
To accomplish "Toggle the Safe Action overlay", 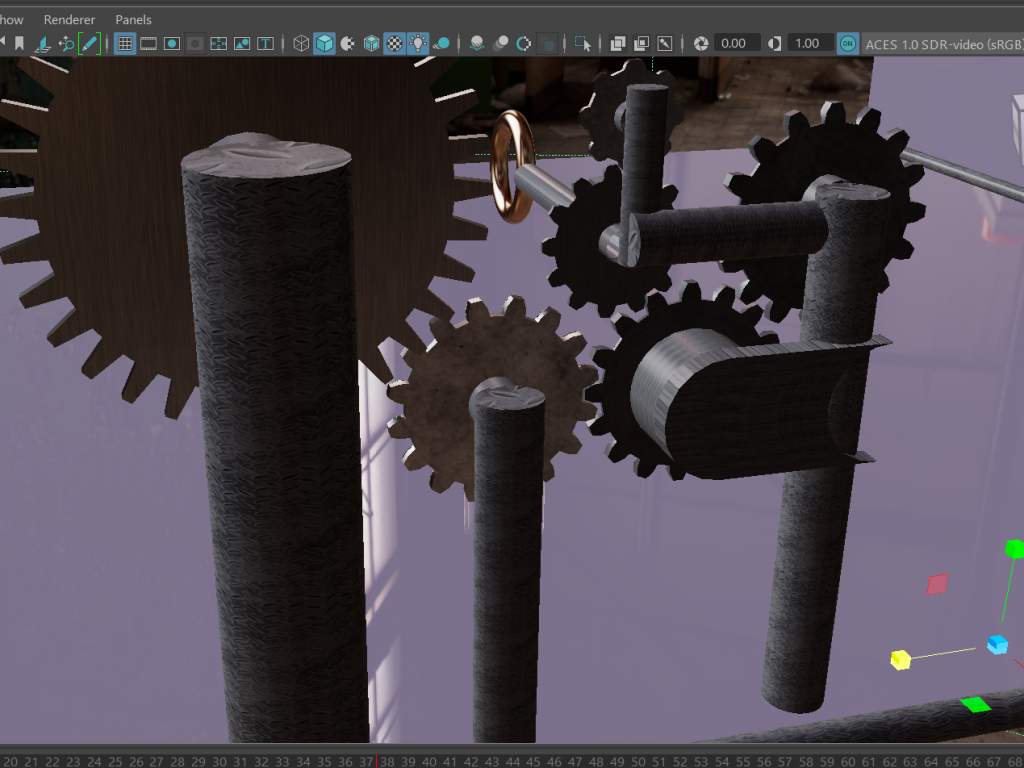I will tap(242, 44).
